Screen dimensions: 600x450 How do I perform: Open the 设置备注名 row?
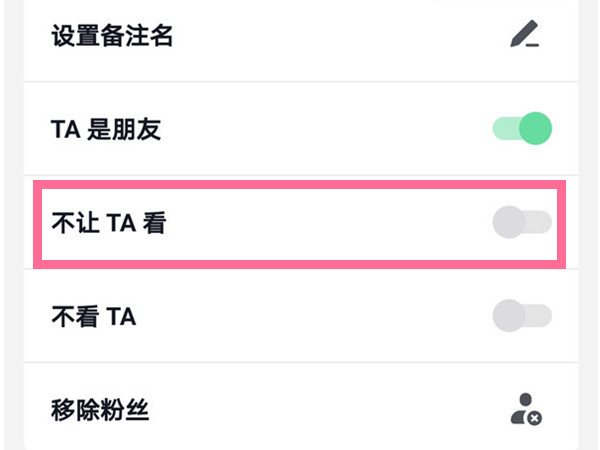point(300,38)
